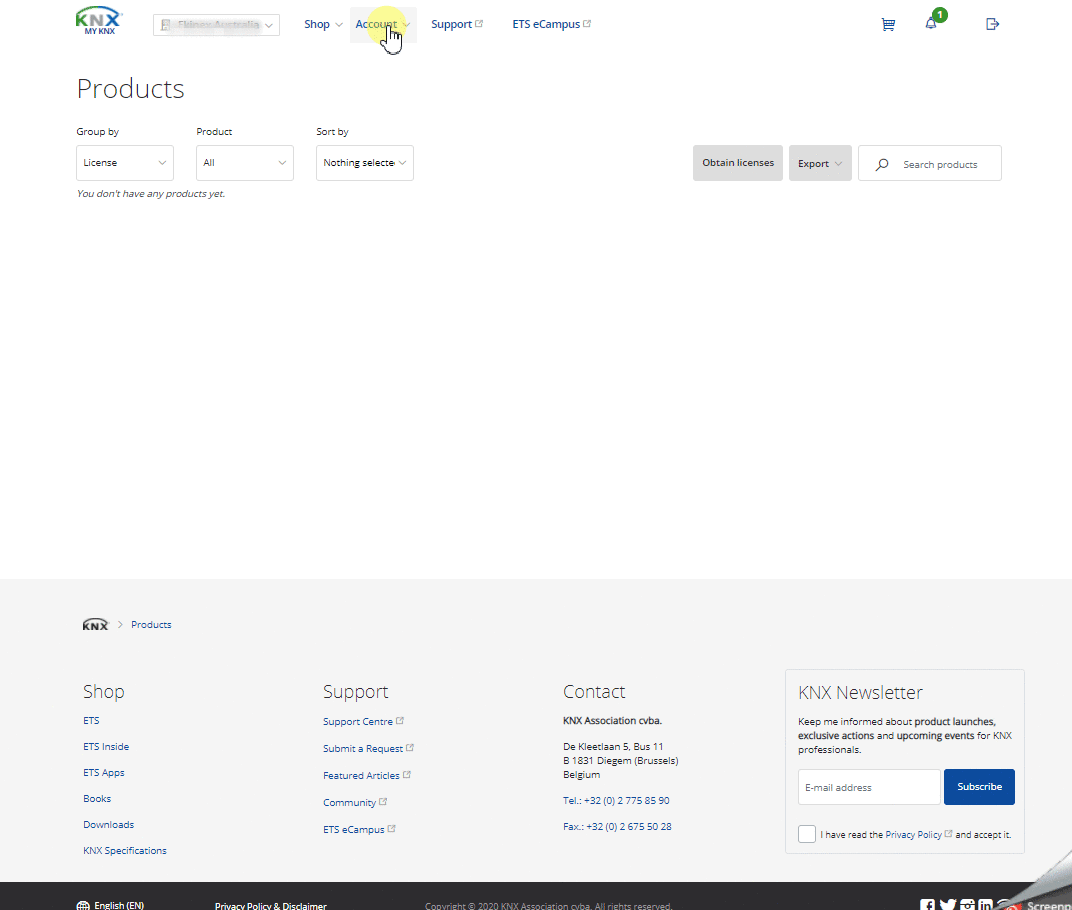Open the Twitter social icon
This screenshot has height=910, width=1072.
pos(948,905)
